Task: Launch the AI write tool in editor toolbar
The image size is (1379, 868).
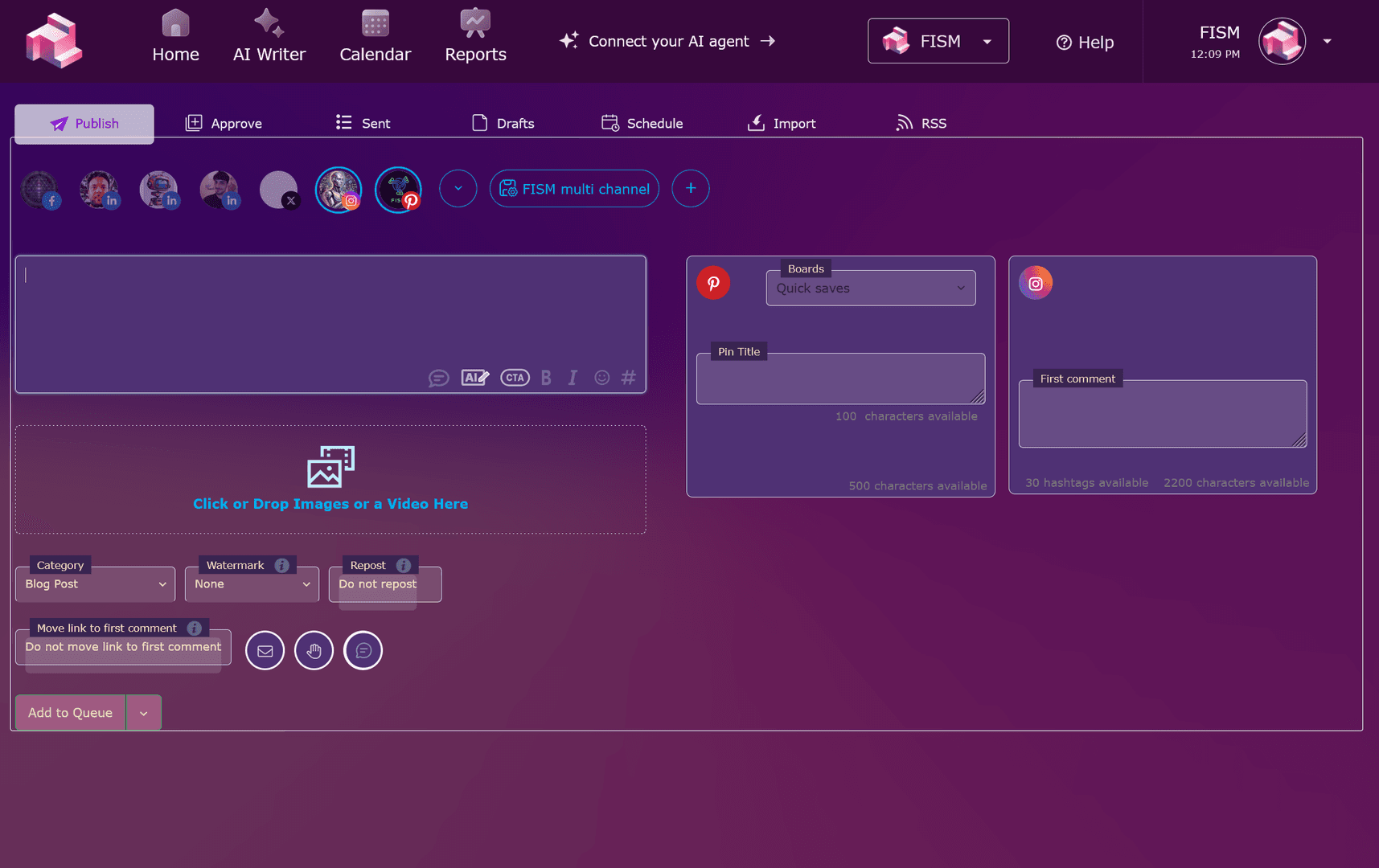Action: click(475, 377)
